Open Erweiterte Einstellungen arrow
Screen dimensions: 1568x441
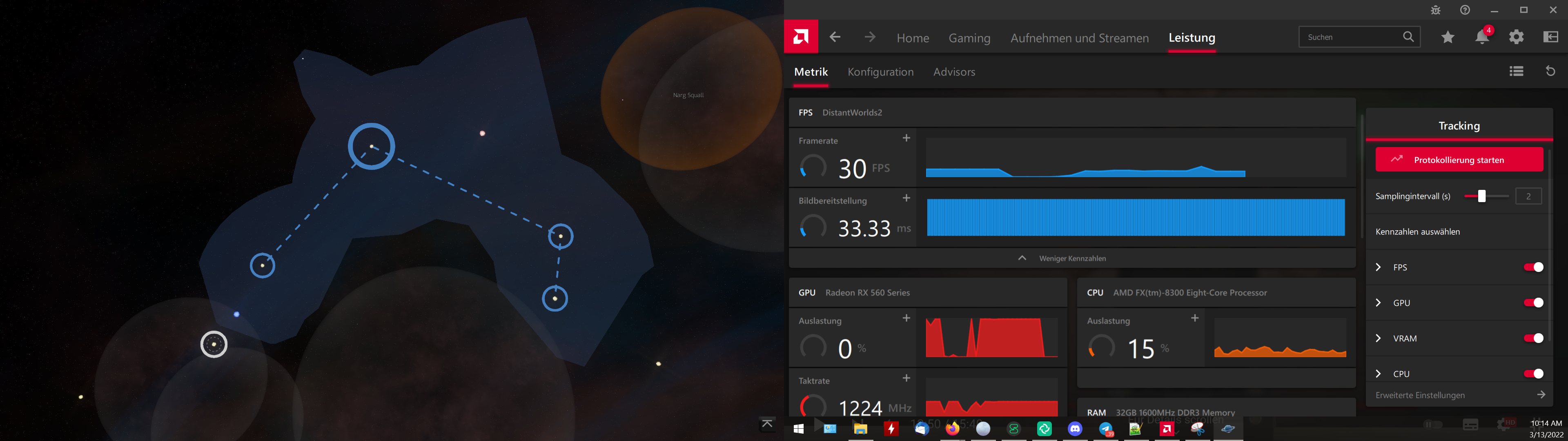[1541, 395]
